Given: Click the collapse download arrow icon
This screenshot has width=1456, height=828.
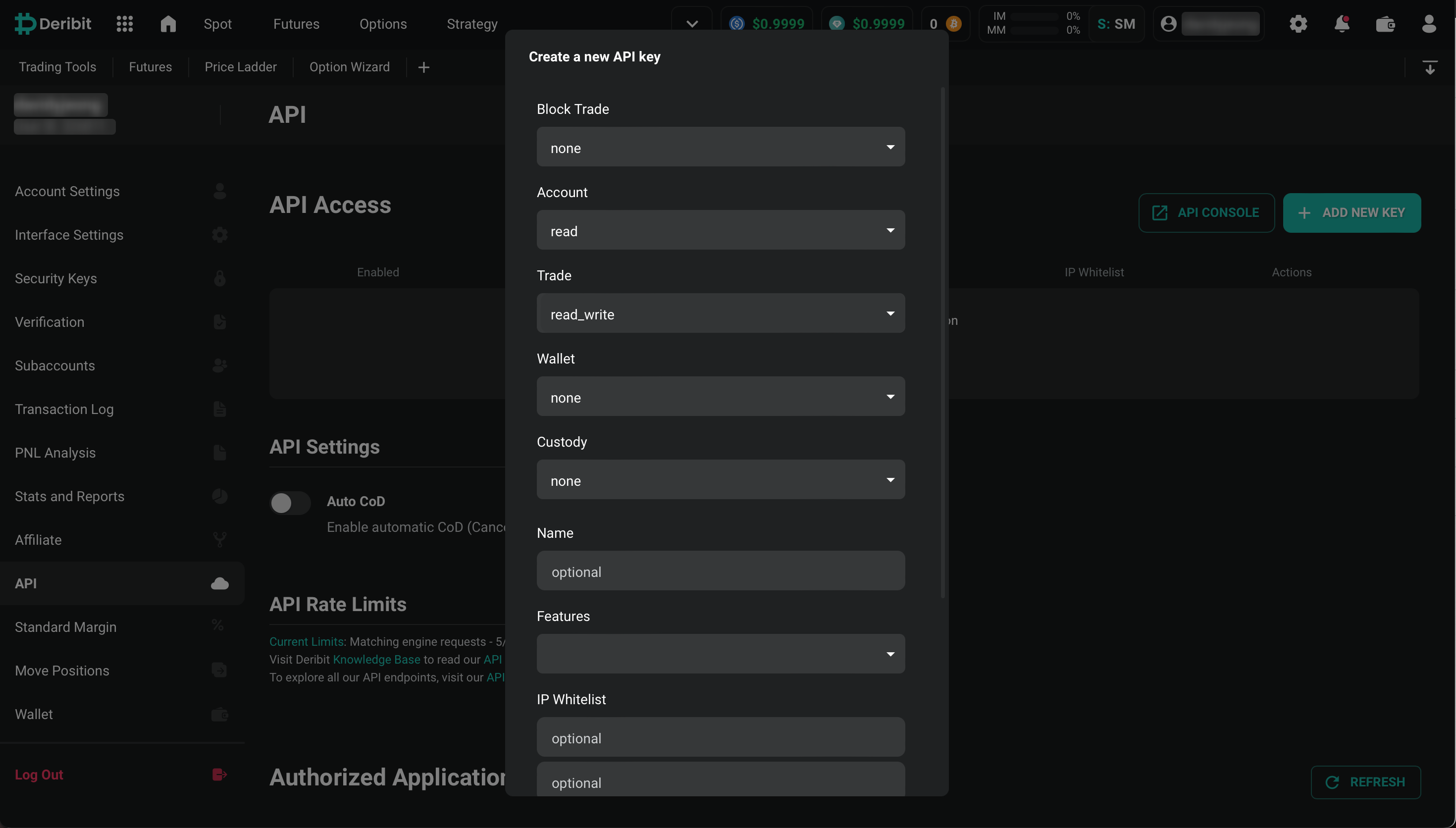Looking at the screenshot, I should tap(1429, 67).
